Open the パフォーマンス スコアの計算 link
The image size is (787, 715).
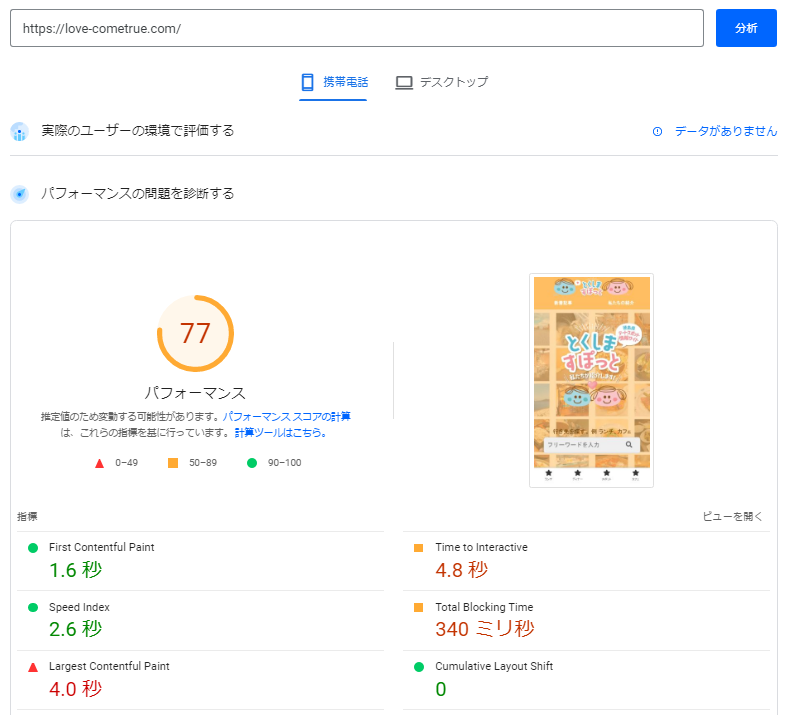(x=286, y=416)
